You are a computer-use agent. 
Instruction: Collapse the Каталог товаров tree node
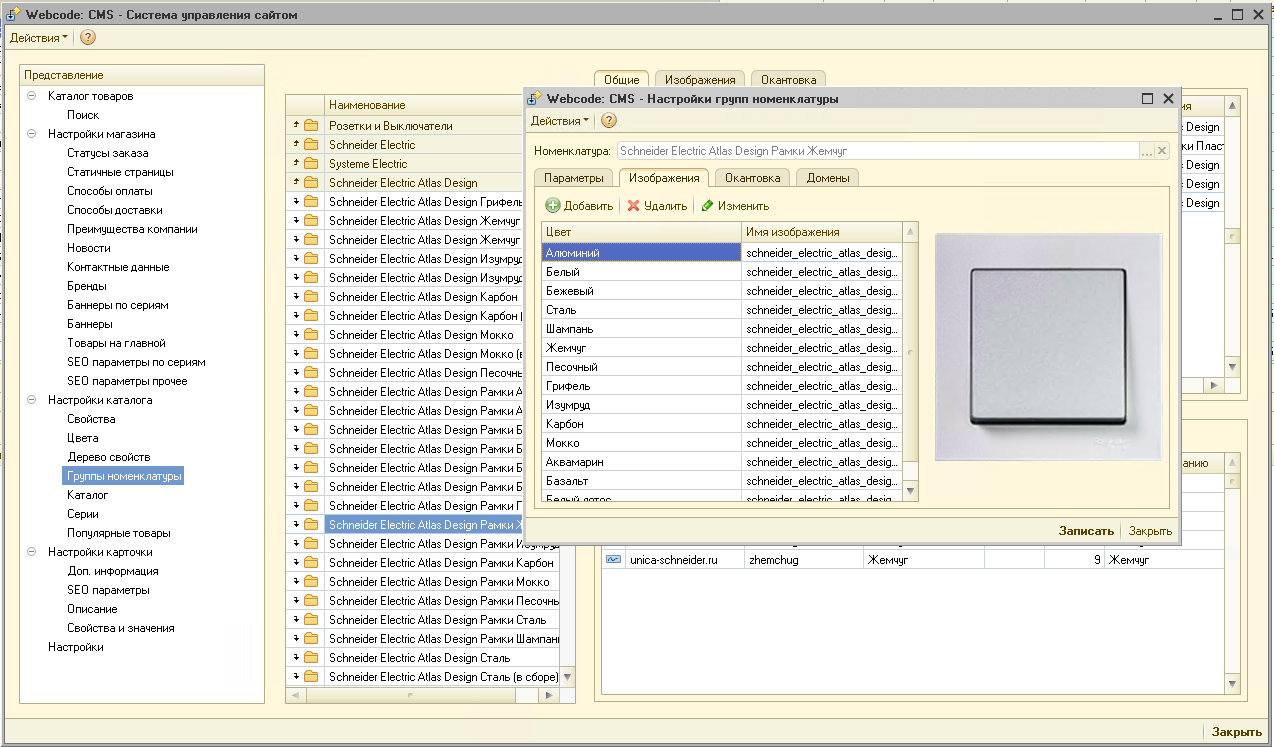[x=32, y=96]
